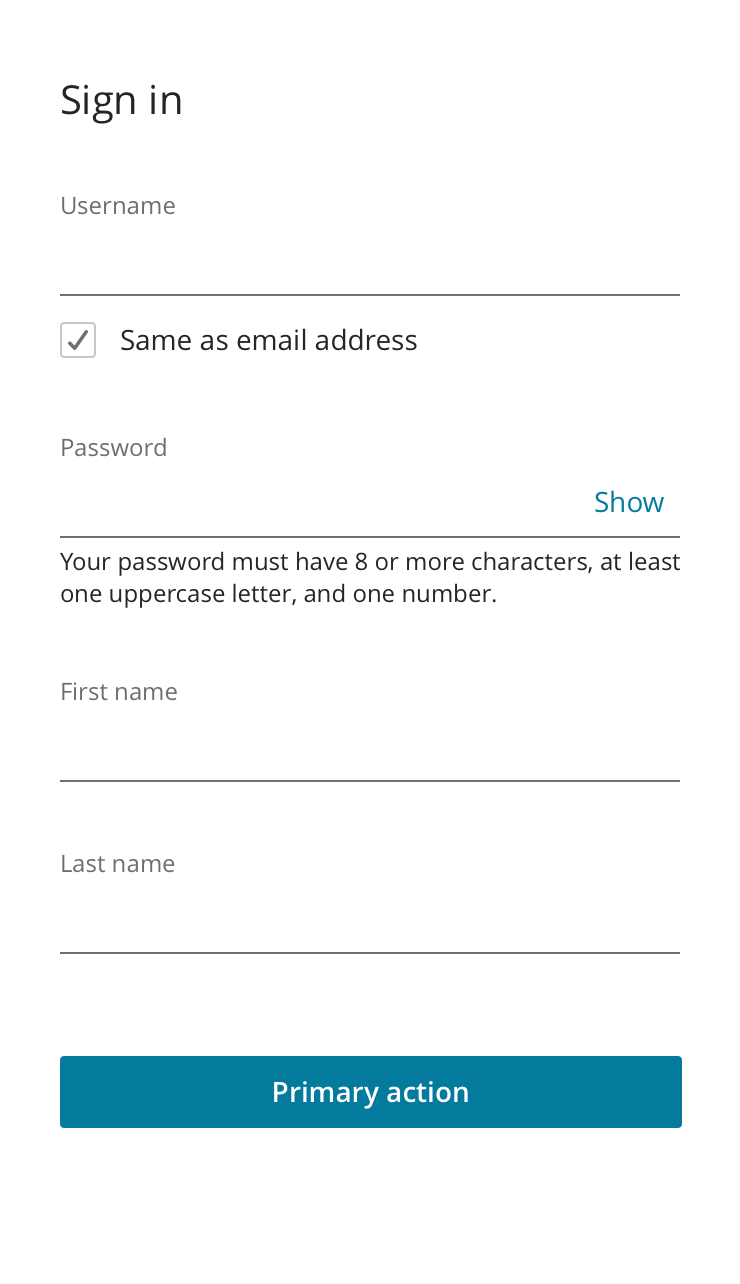Click the underline beneath the Password field
The height and width of the screenshot is (1284, 740).
(369, 537)
